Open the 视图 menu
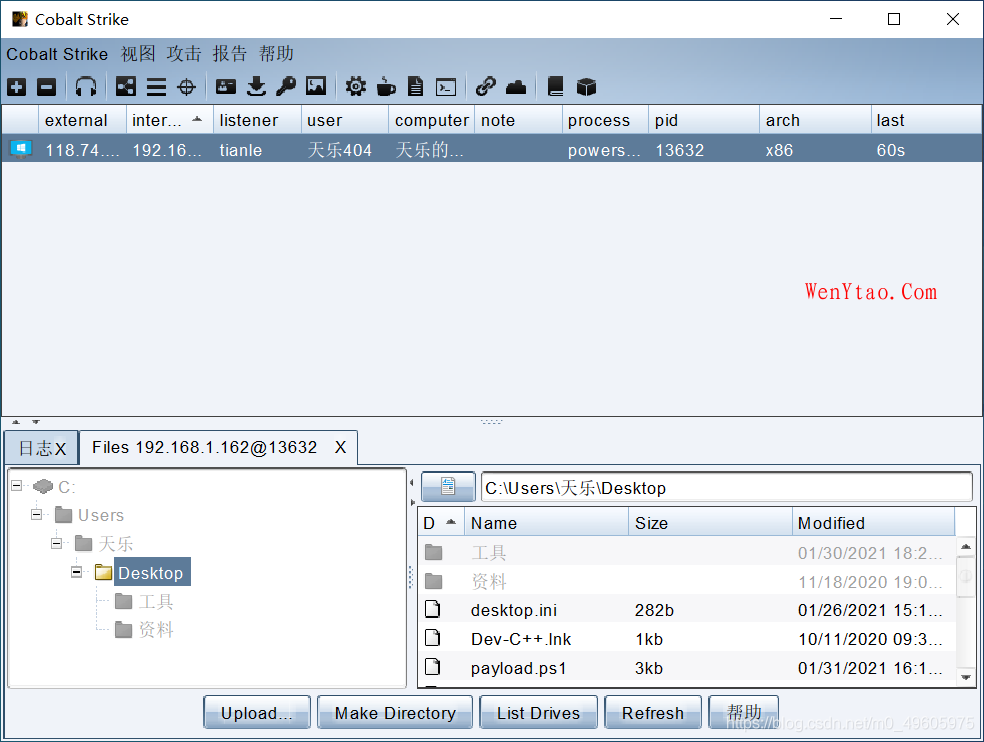Screen dimensions: 984x742 point(138,54)
